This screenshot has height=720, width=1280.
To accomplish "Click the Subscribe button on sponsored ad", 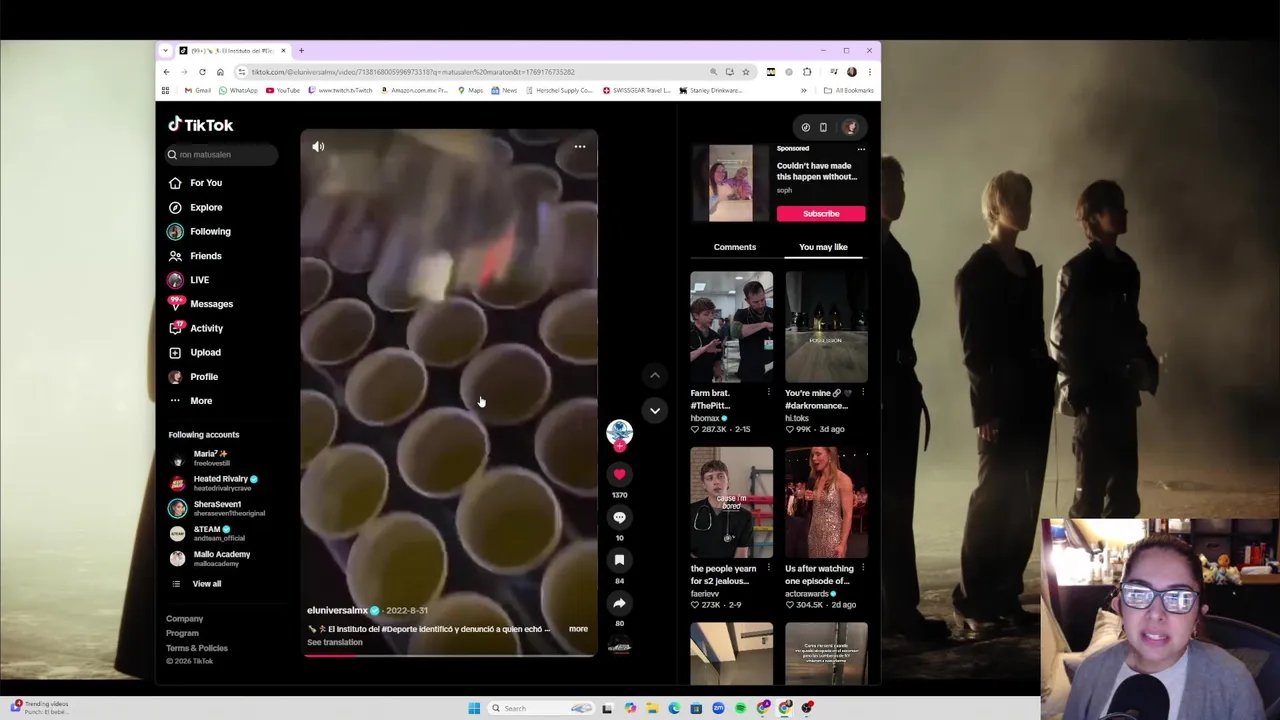I will coord(821,213).
